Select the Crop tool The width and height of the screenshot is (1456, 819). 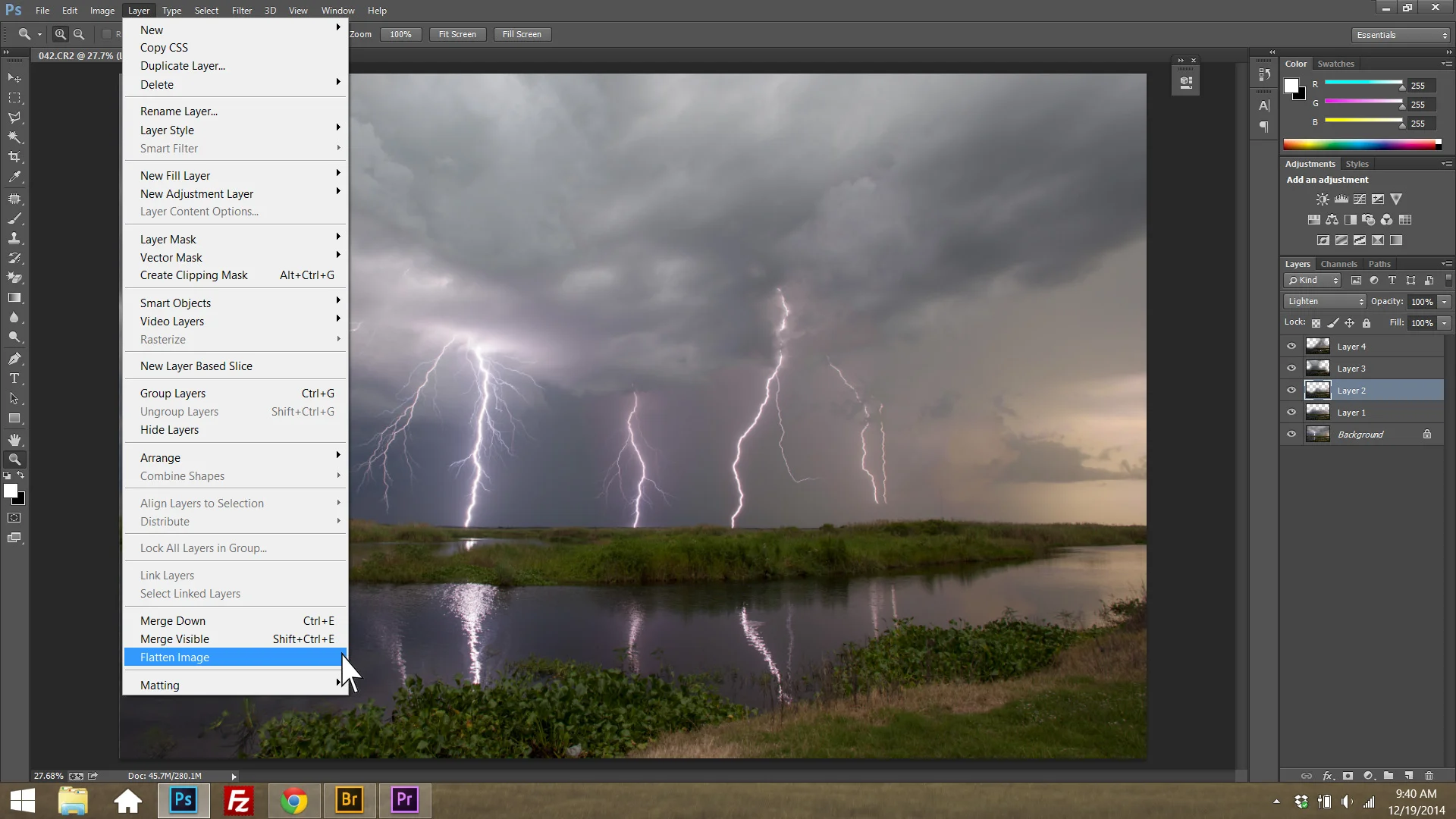pyautogui.click(x=14, y=157)
